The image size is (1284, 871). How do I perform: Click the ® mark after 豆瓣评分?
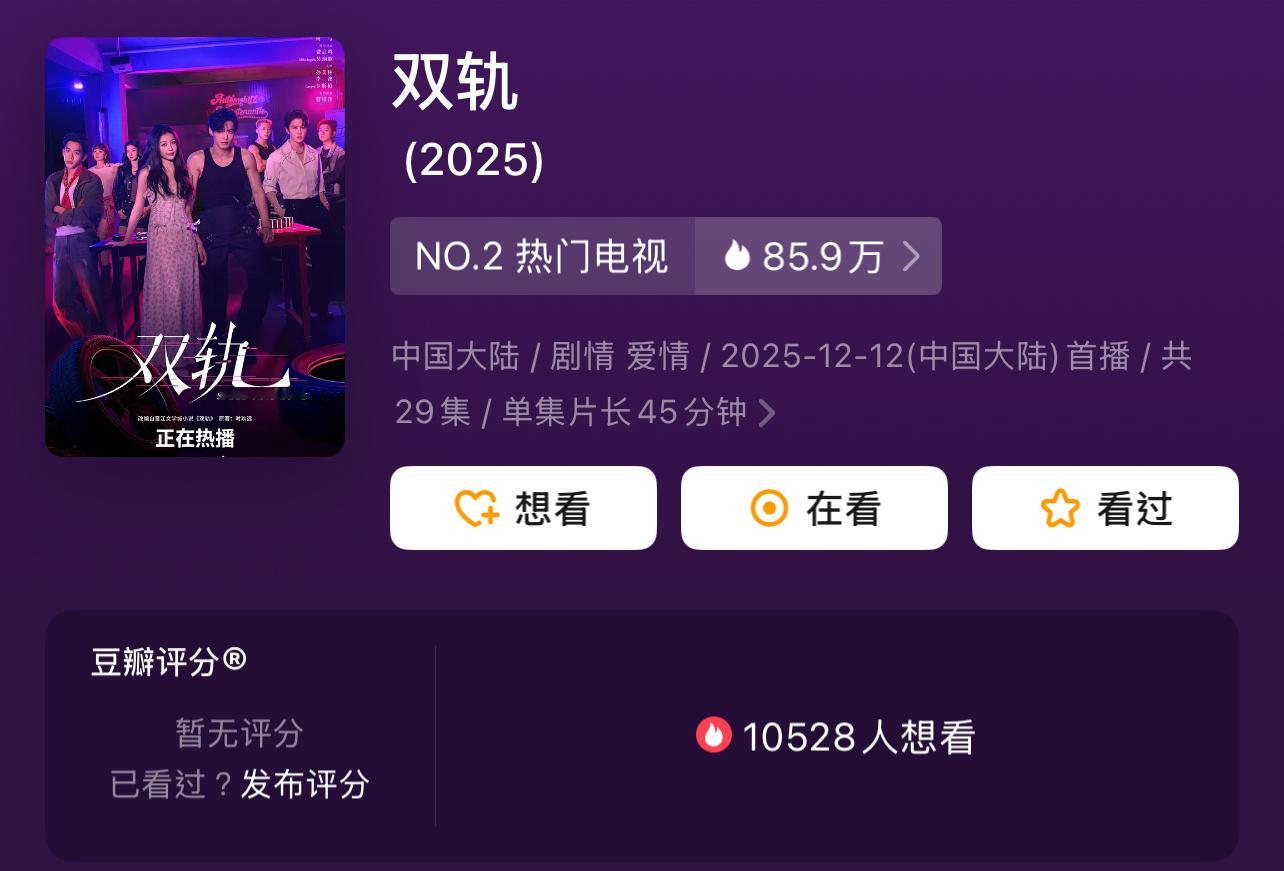tap(234, 658)
